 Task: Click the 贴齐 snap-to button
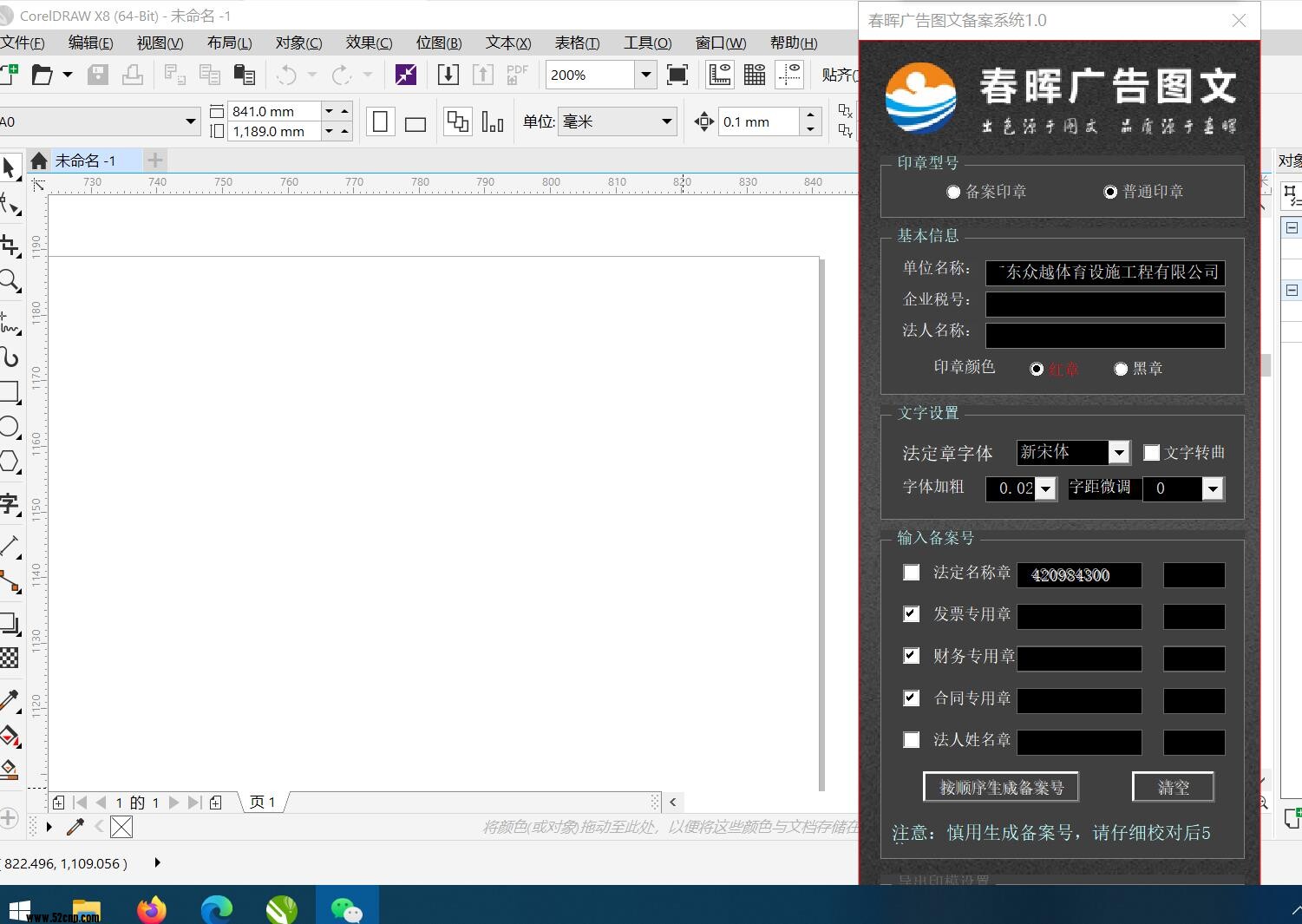click(x=839, y=75)
